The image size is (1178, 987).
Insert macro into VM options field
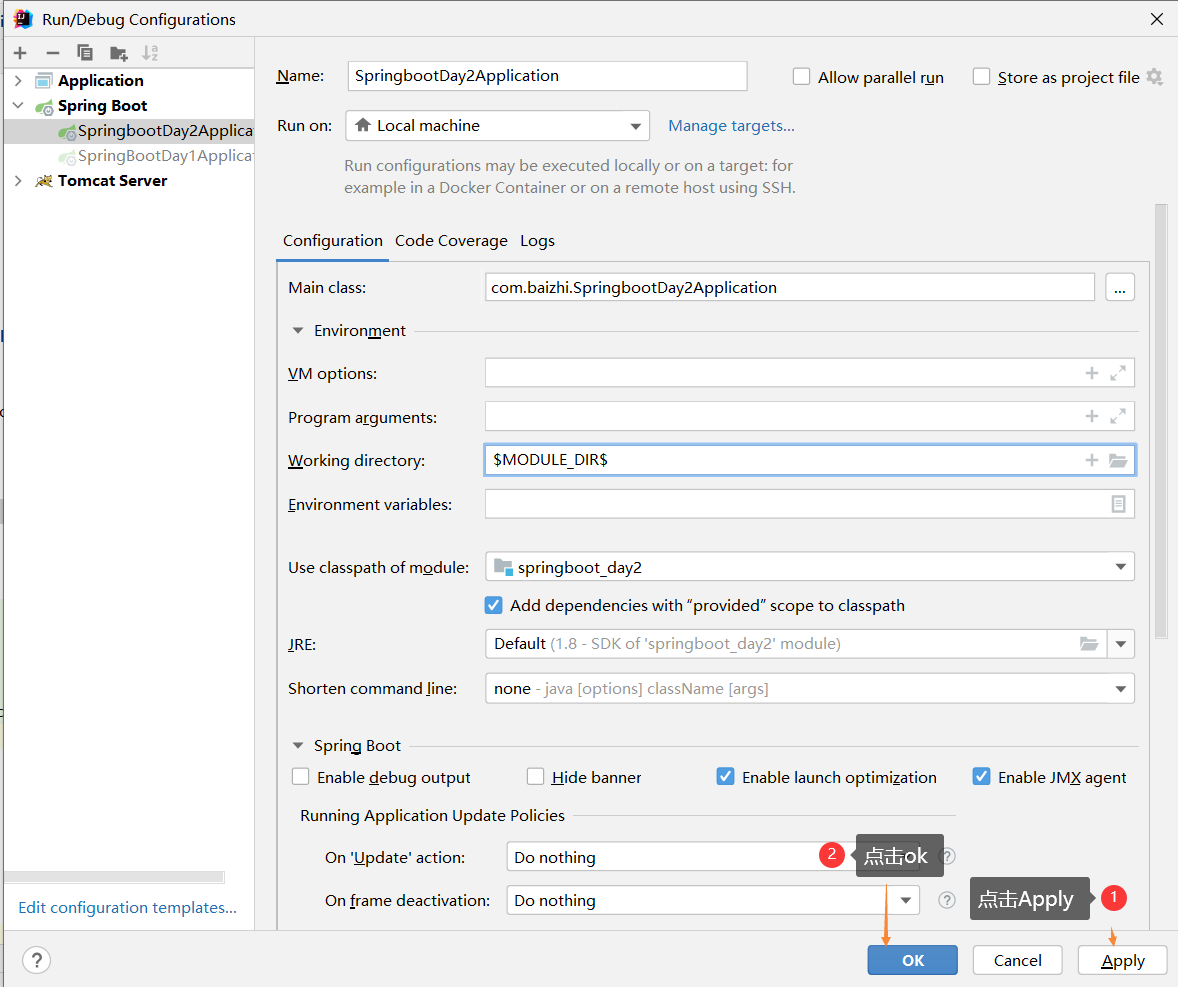tap(1092, 373)
